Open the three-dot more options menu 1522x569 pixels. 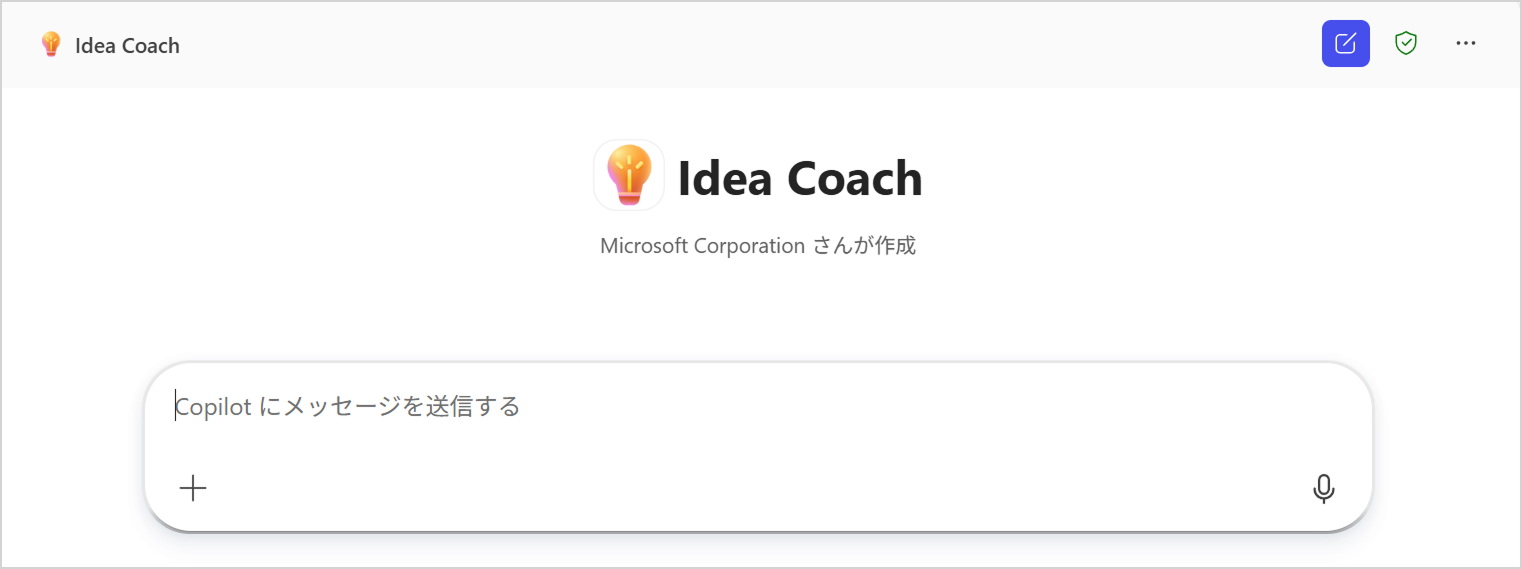tap(1465, 43)
